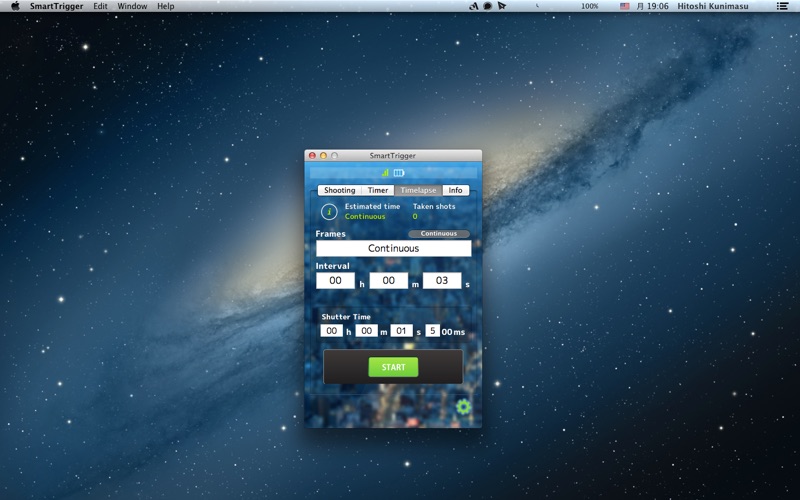Click the cursor arrow menu bar icon
The image size is (800, 500).
click(x=502, y=6)
